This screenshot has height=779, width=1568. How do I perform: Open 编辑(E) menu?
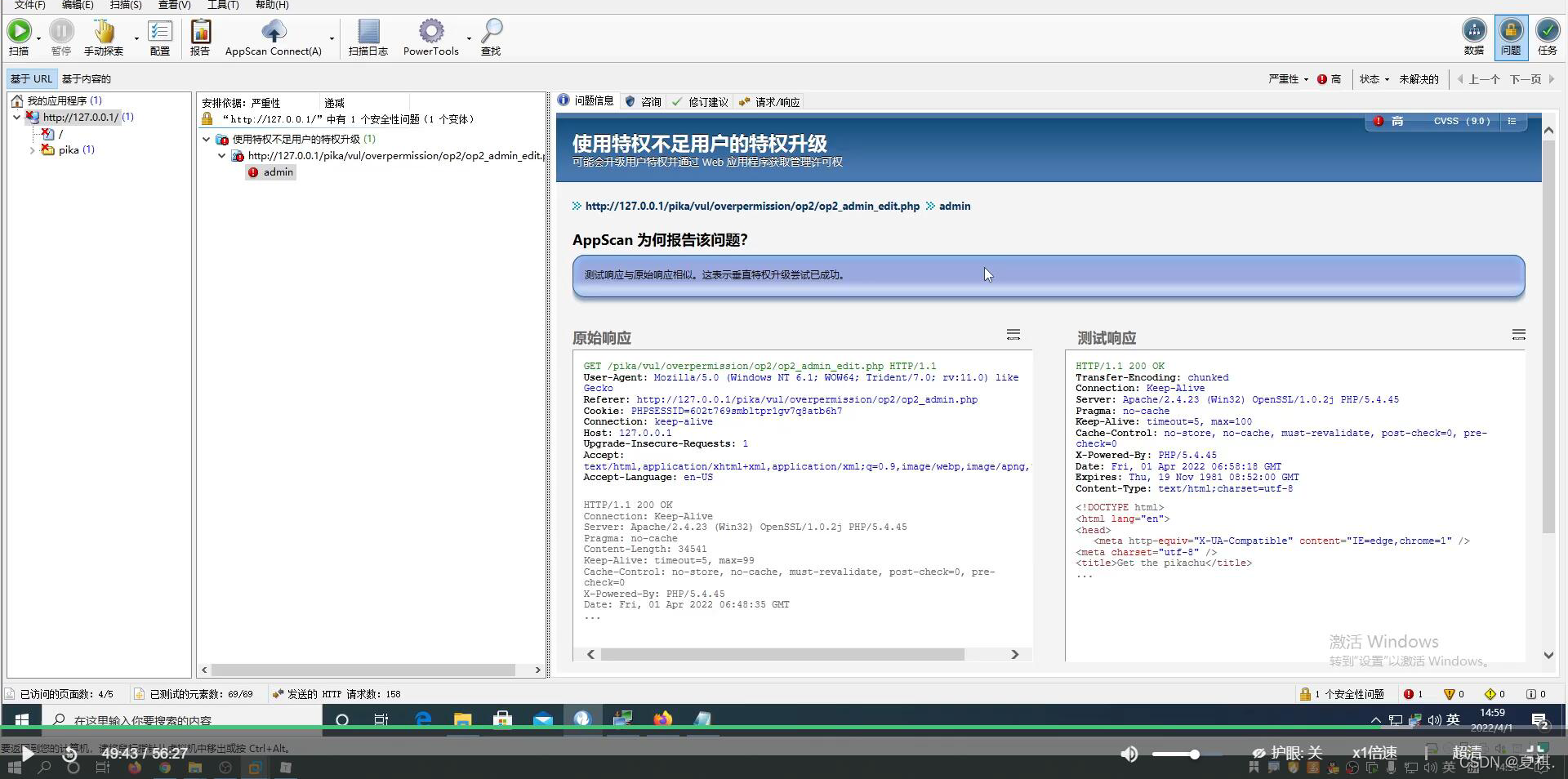[78, 5]
